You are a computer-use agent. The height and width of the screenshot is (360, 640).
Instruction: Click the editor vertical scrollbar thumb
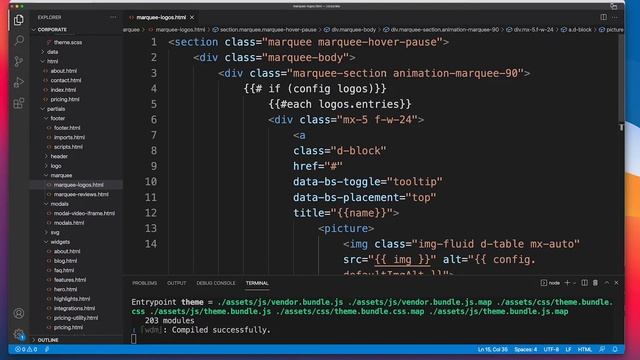point(621,78)
